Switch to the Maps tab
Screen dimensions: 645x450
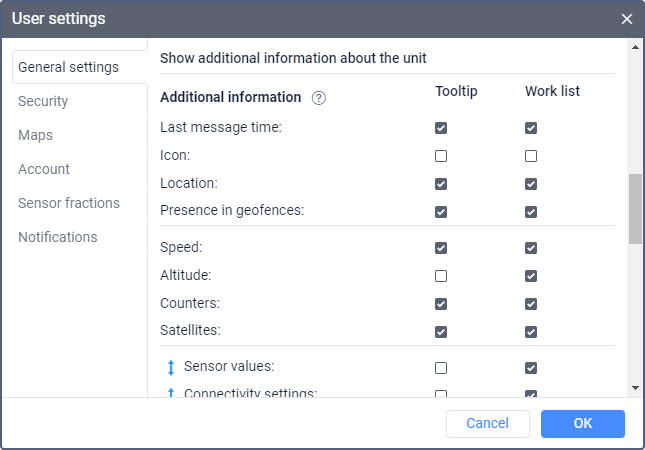35,135
